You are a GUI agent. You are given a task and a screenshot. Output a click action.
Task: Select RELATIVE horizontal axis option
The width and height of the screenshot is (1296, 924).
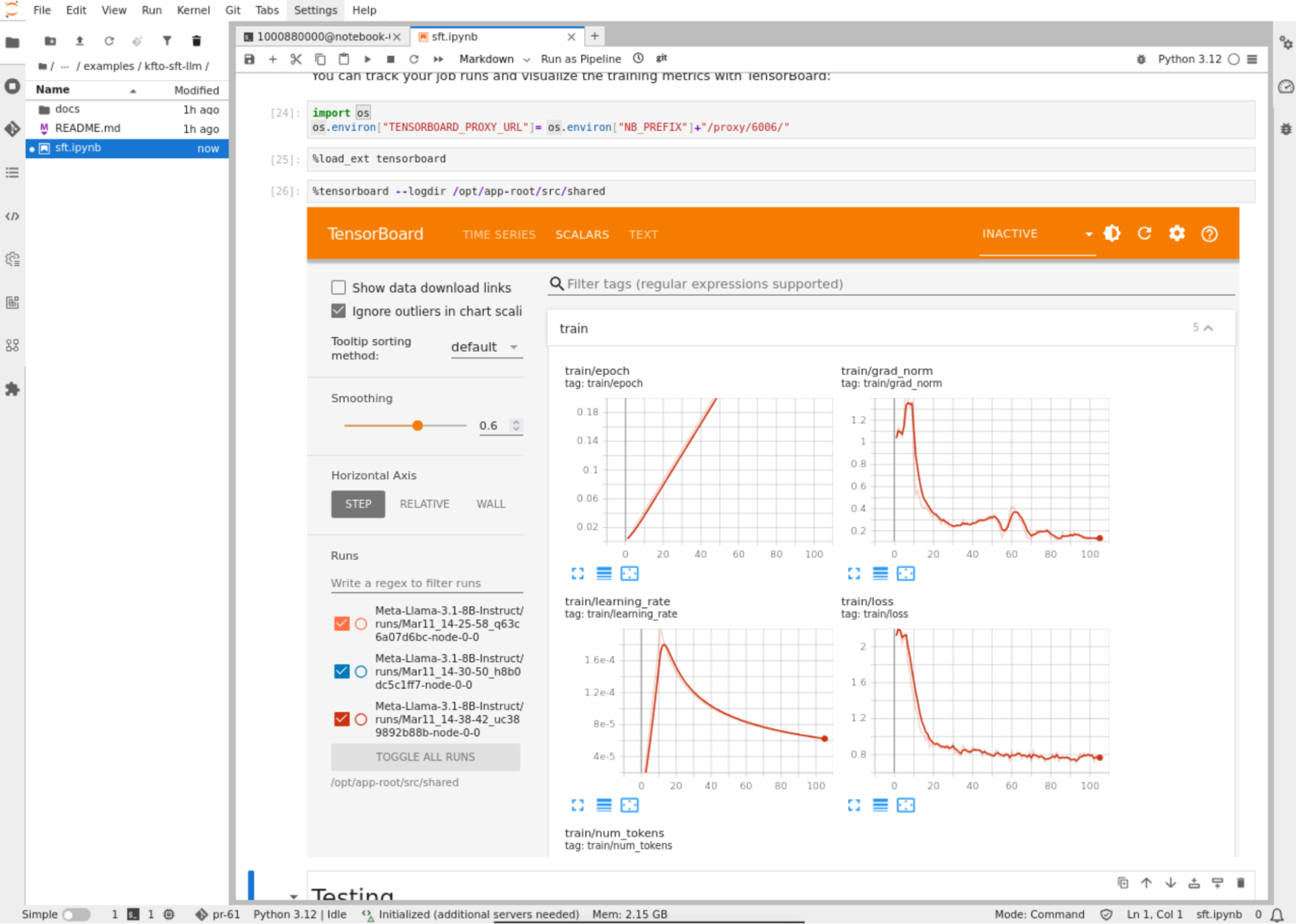(424, 504)
